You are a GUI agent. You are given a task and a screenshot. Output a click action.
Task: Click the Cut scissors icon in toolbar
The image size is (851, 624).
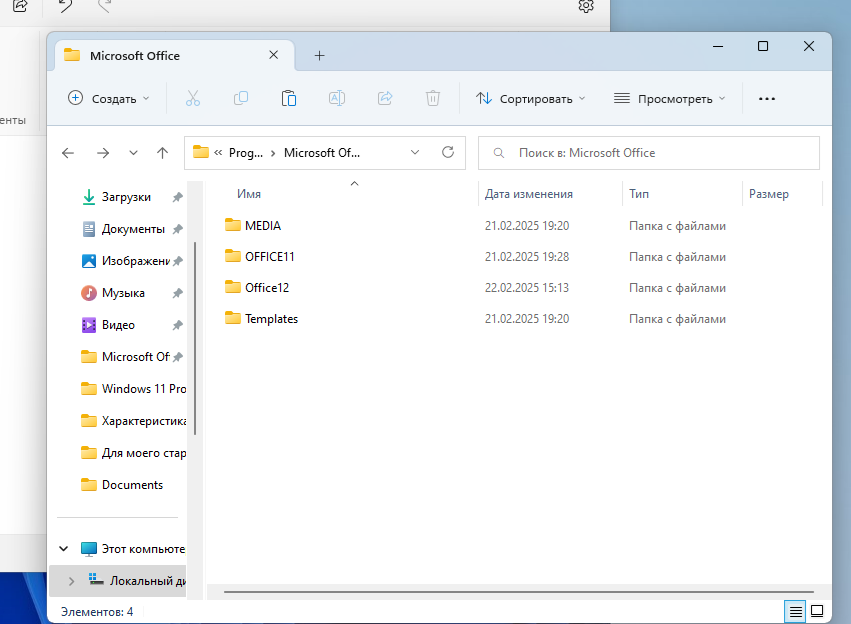(x=193, y=98)
